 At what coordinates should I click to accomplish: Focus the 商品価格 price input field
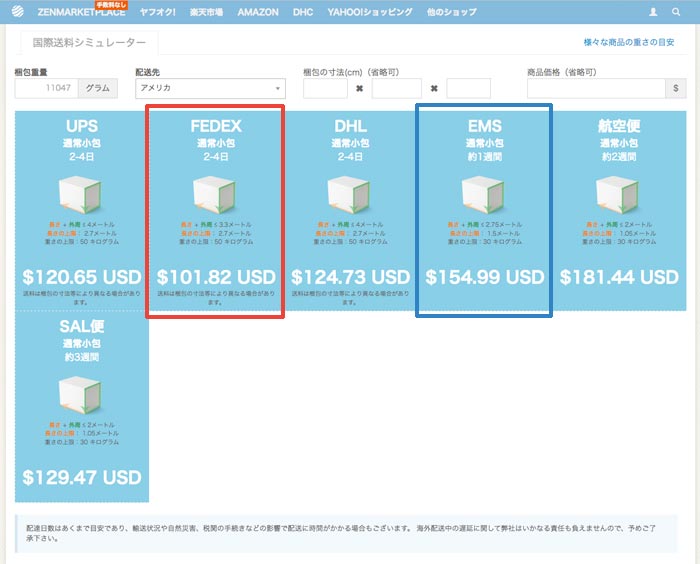click(x=596, y=88)
